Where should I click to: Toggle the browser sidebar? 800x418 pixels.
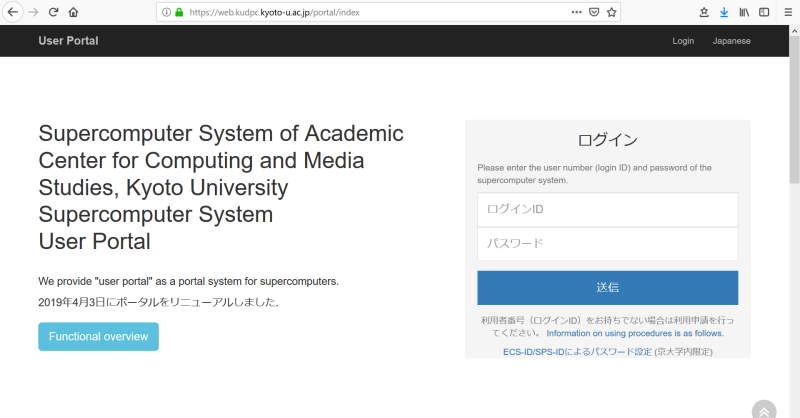[x=764, y=12]
